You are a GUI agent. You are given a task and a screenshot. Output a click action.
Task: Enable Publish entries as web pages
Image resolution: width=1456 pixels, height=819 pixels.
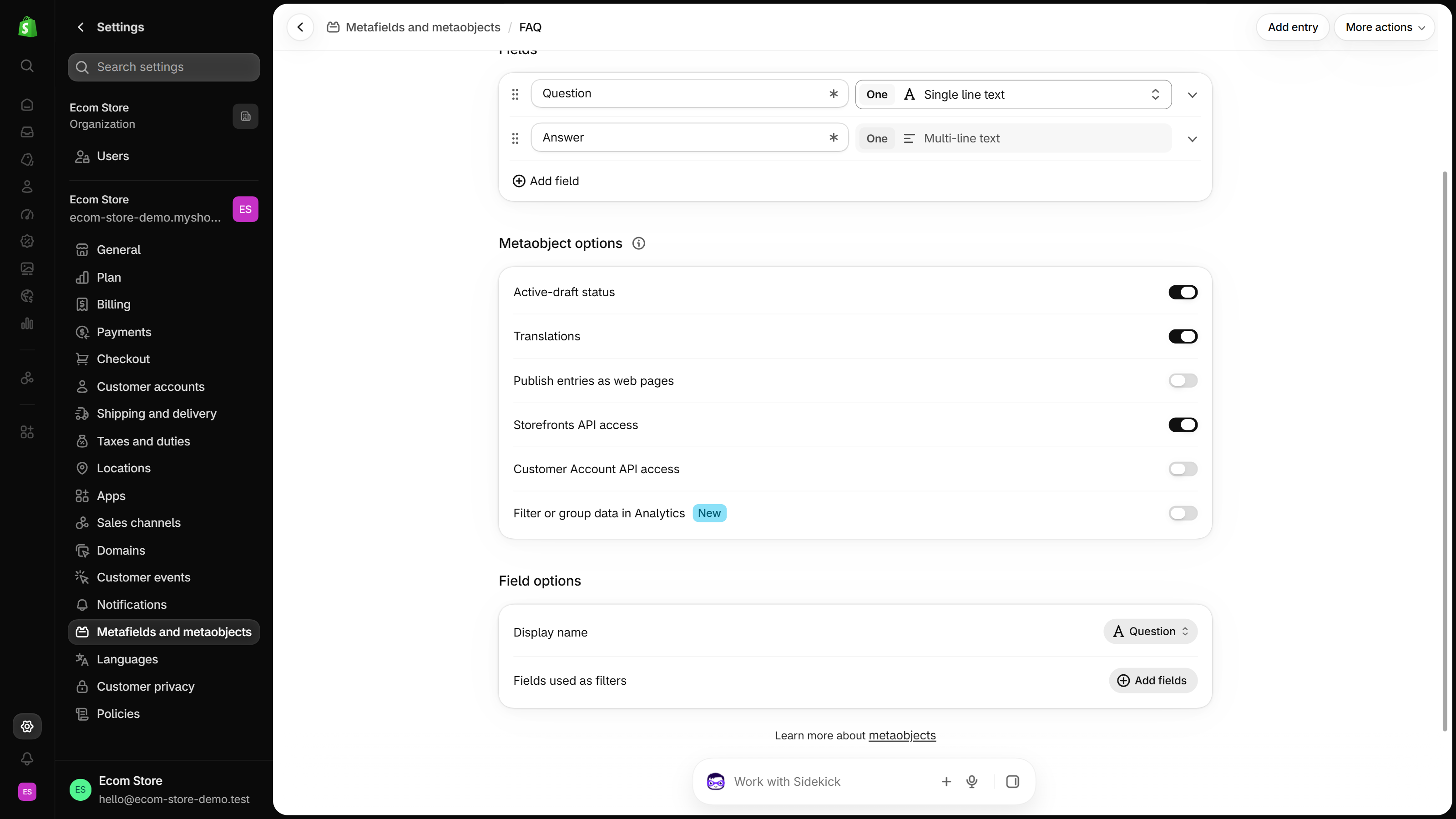(x=1183, y=380)
